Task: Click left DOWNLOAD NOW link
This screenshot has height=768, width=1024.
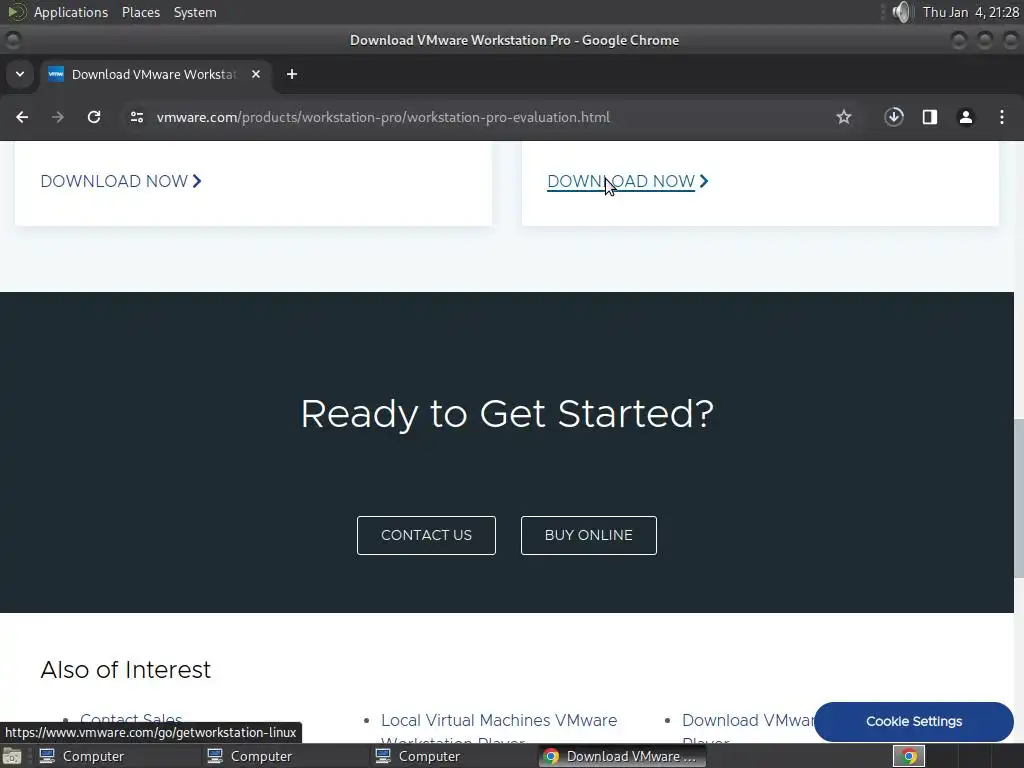Action: (114, 181)
